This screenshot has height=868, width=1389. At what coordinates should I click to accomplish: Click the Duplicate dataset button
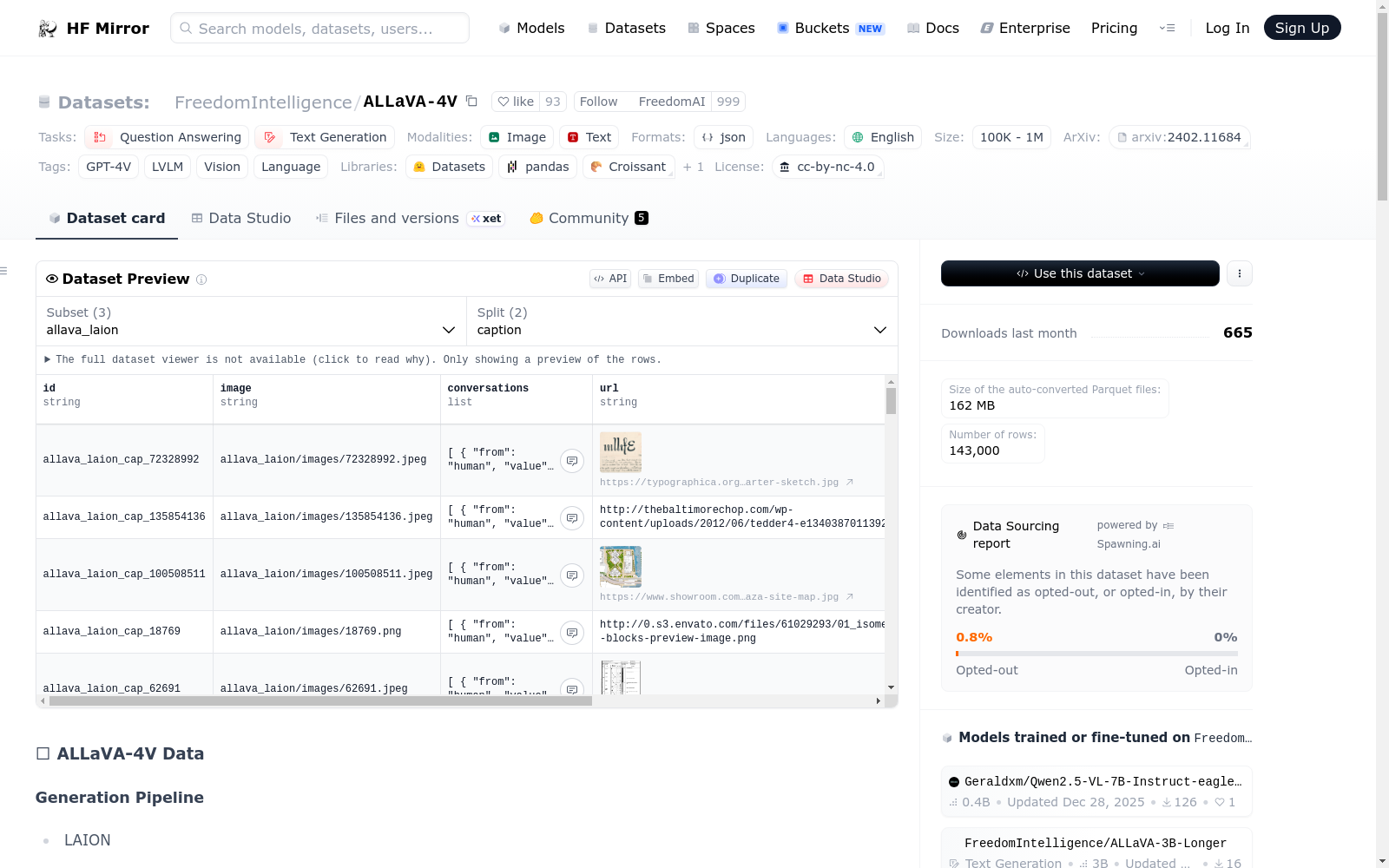[x=747, y=279]
